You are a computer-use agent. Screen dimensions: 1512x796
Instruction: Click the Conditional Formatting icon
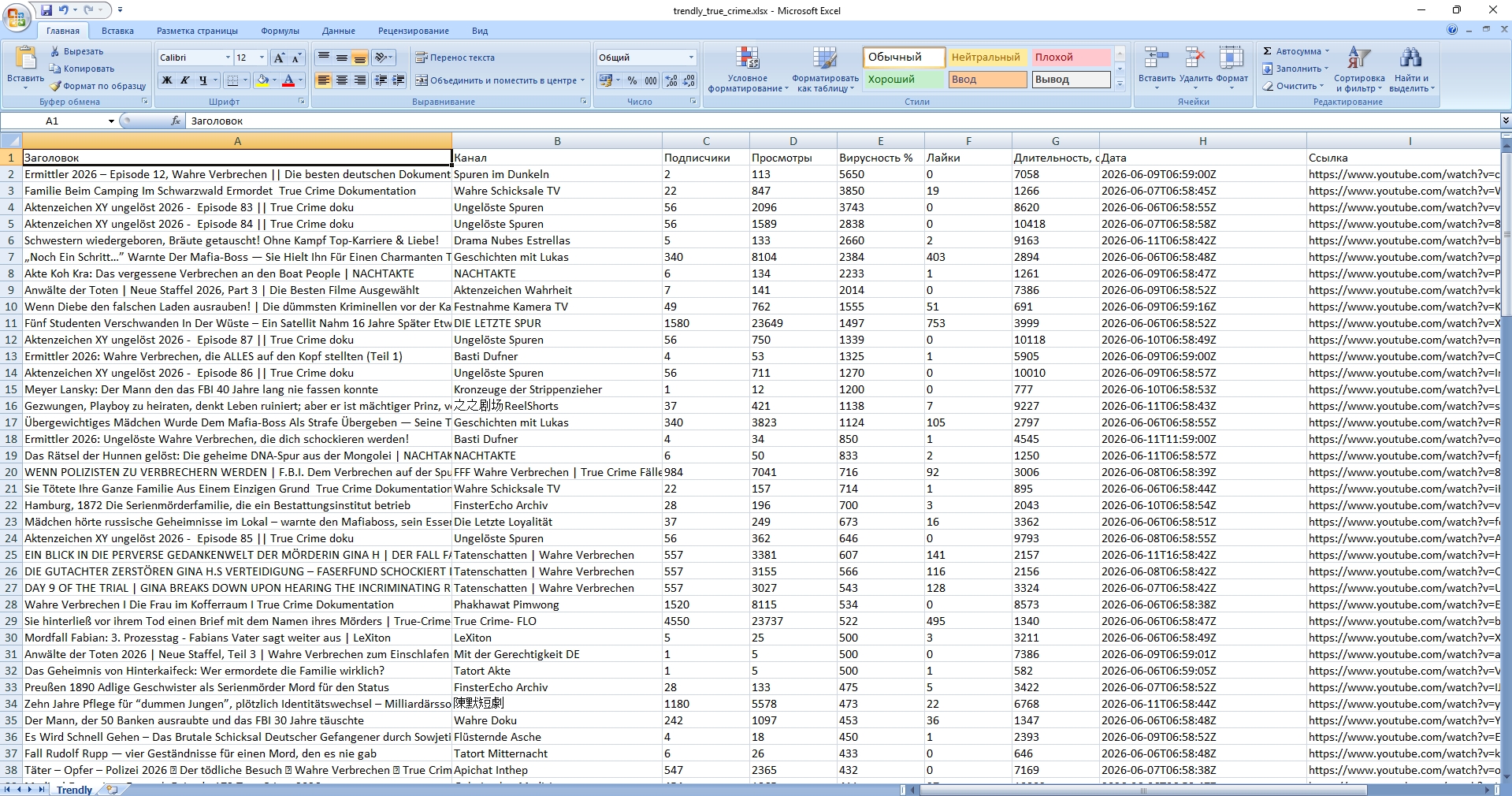[x=747, y=59]
